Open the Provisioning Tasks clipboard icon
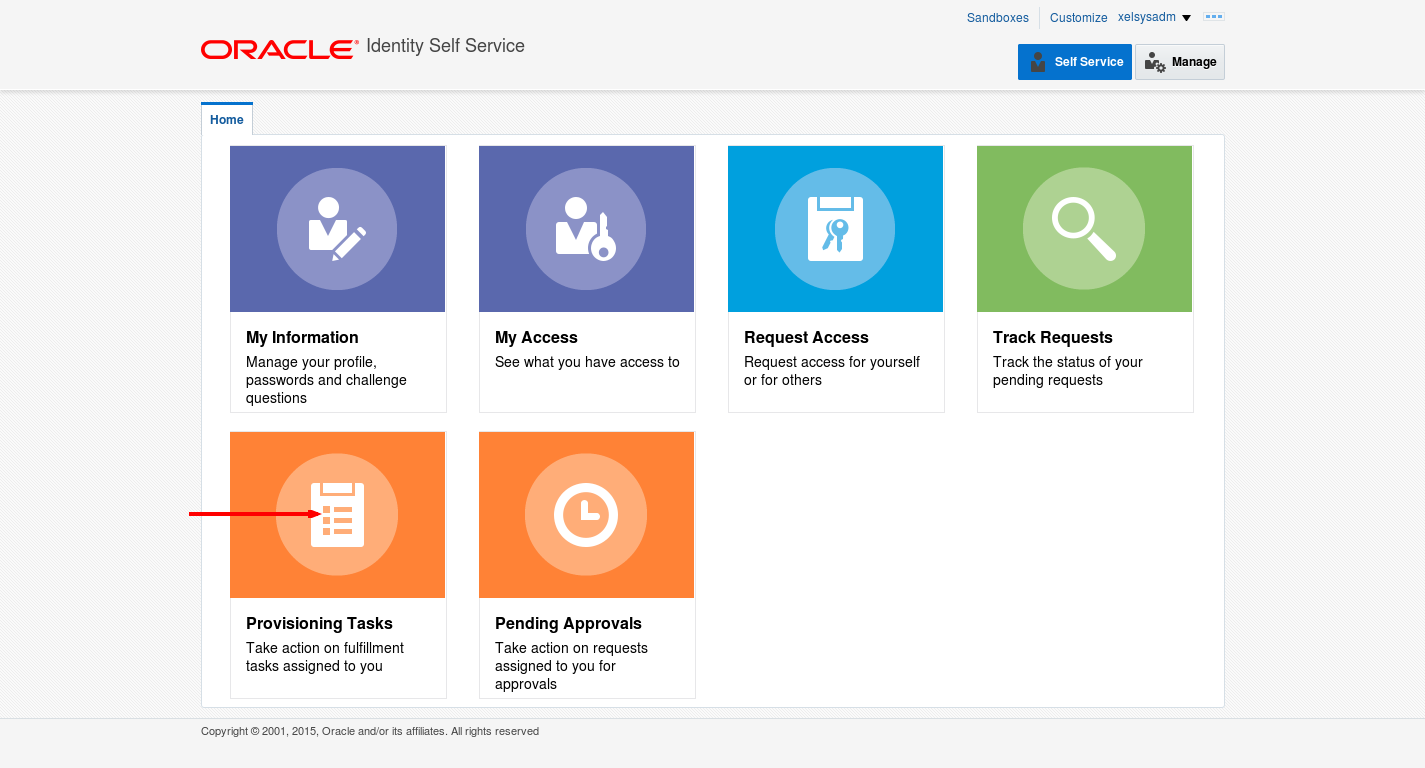Screen dimensions: 1425x768 click(x=337, y=514)
